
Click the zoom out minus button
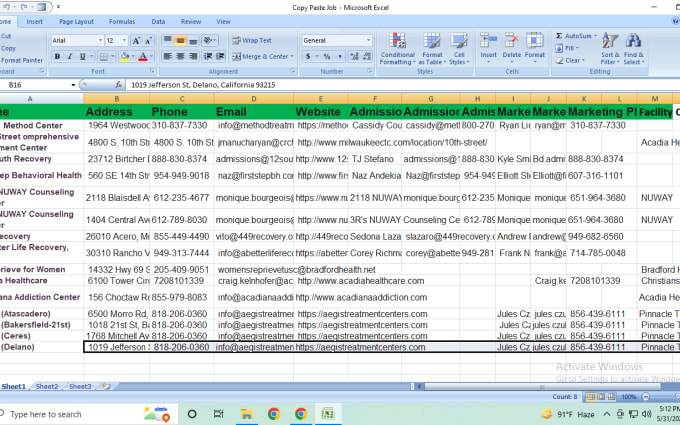coord(646,397)
